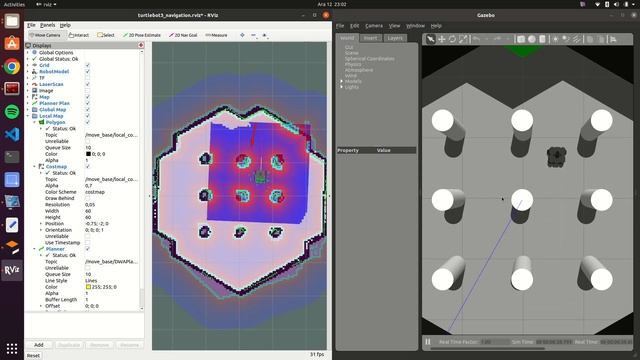Uncheck the Grid display checkbox
640x360 pixels.
point(87,65)
